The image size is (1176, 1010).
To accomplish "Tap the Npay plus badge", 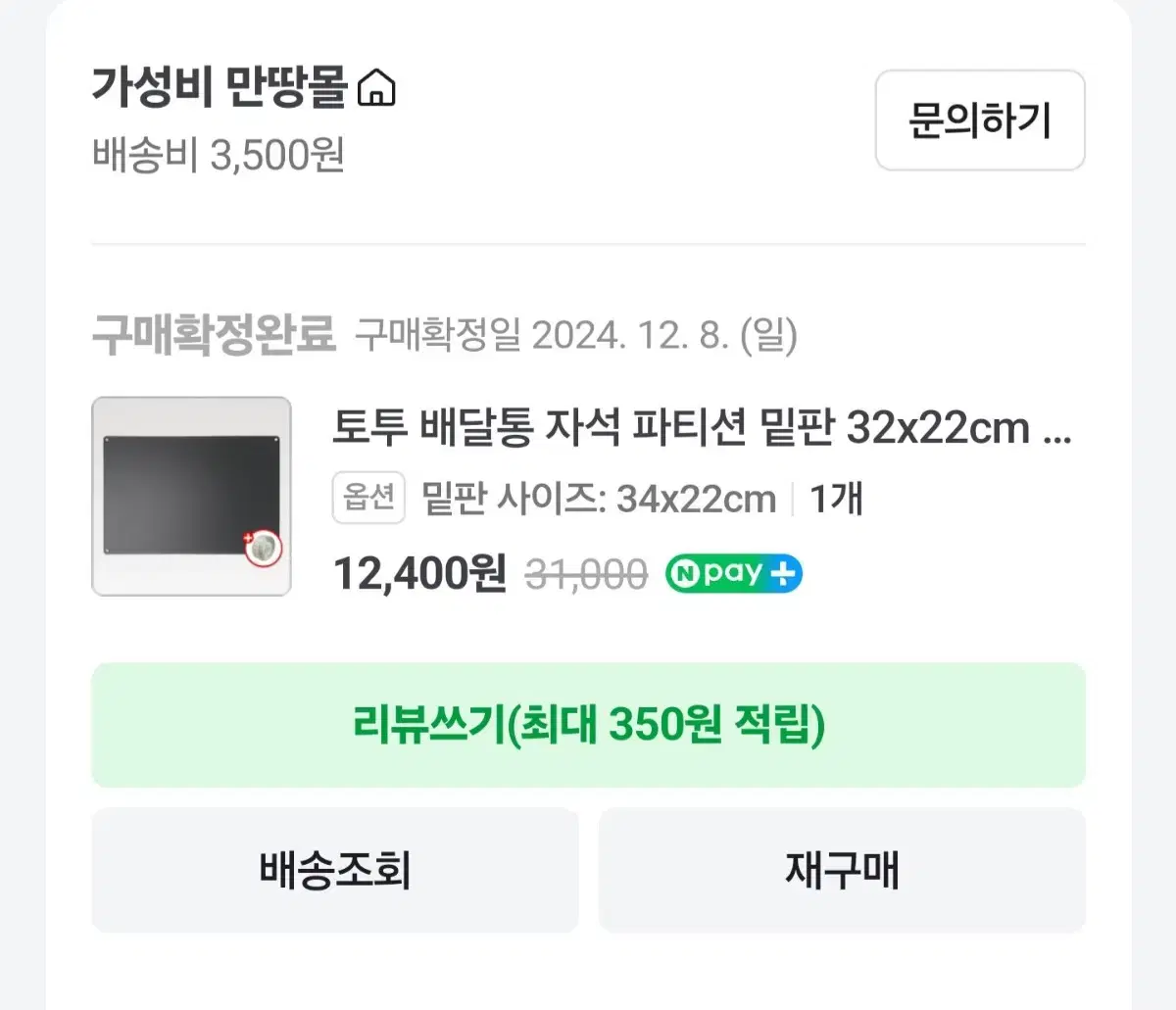I will click(x=733, y=573).
